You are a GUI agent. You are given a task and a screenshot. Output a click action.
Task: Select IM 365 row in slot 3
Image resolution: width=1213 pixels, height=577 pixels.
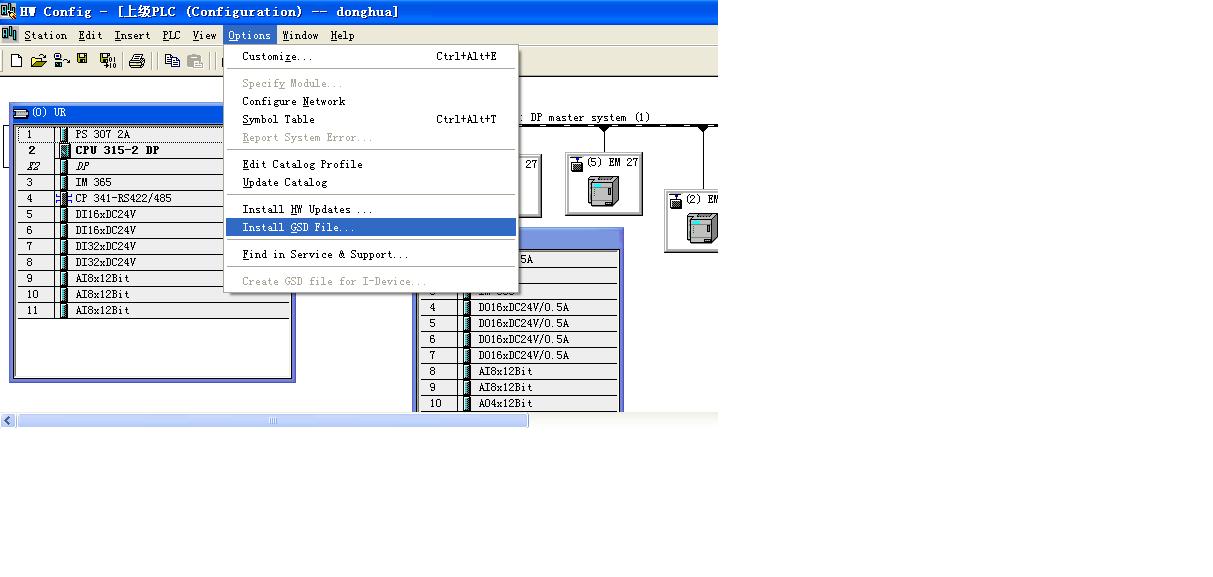coord(120,182)
